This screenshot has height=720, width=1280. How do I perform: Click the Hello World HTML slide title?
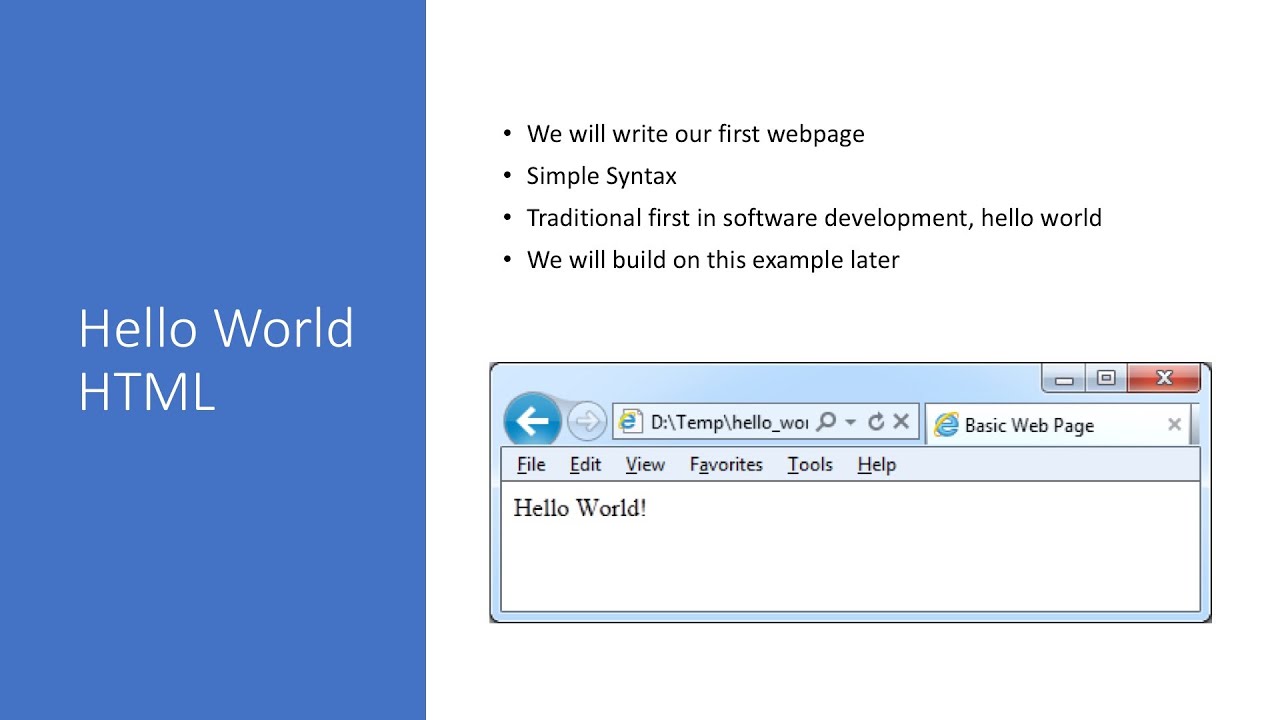click(216, 359)
